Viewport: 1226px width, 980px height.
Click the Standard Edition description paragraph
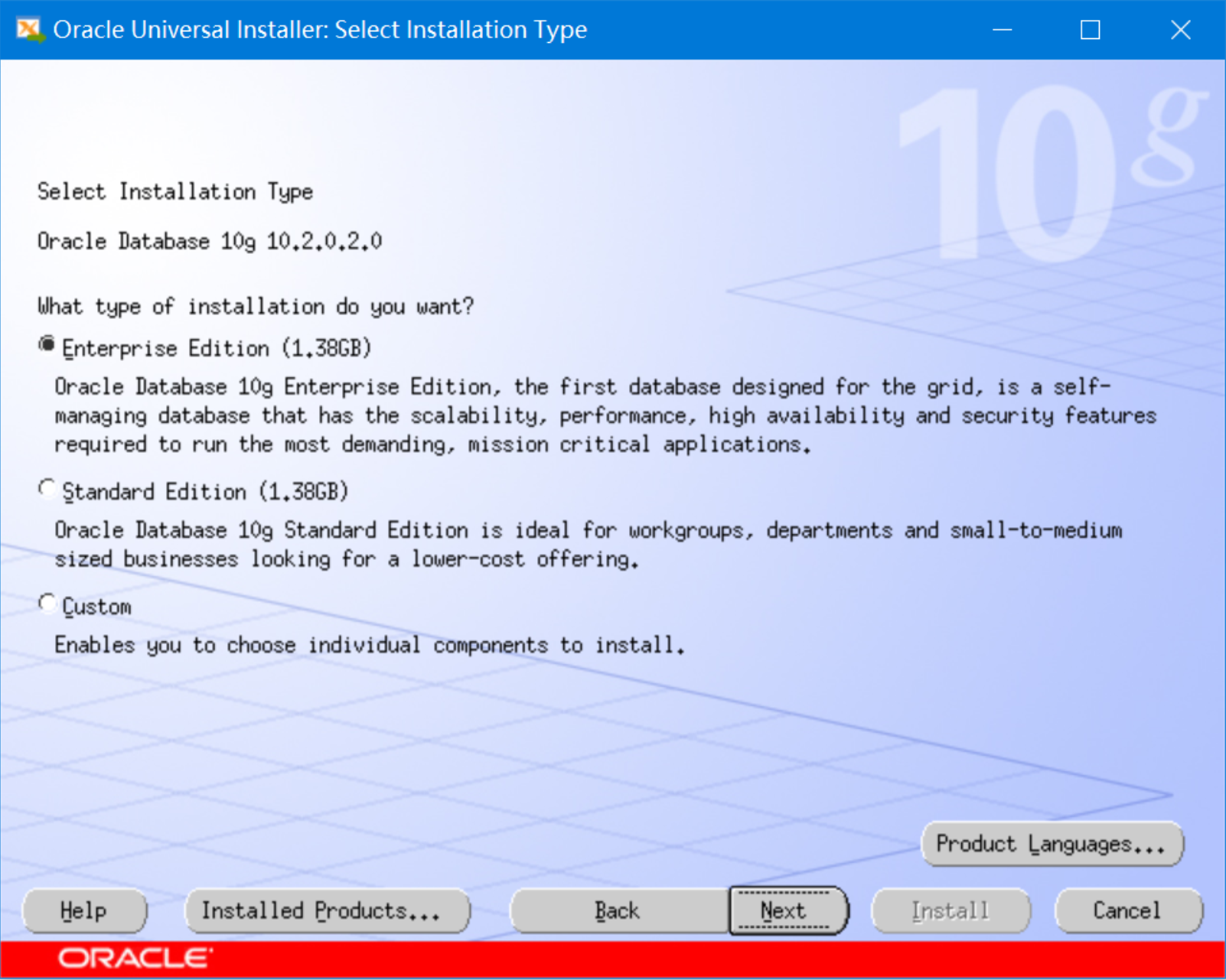[x=588, y=544]
